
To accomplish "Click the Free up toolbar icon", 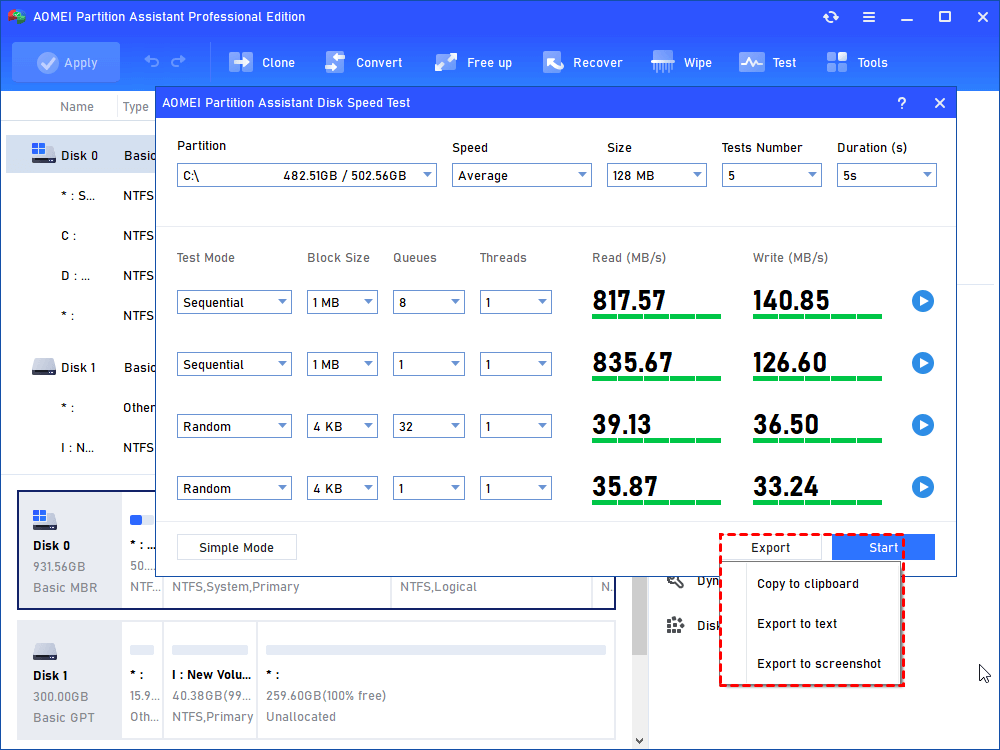I will [x=446, y=62].
